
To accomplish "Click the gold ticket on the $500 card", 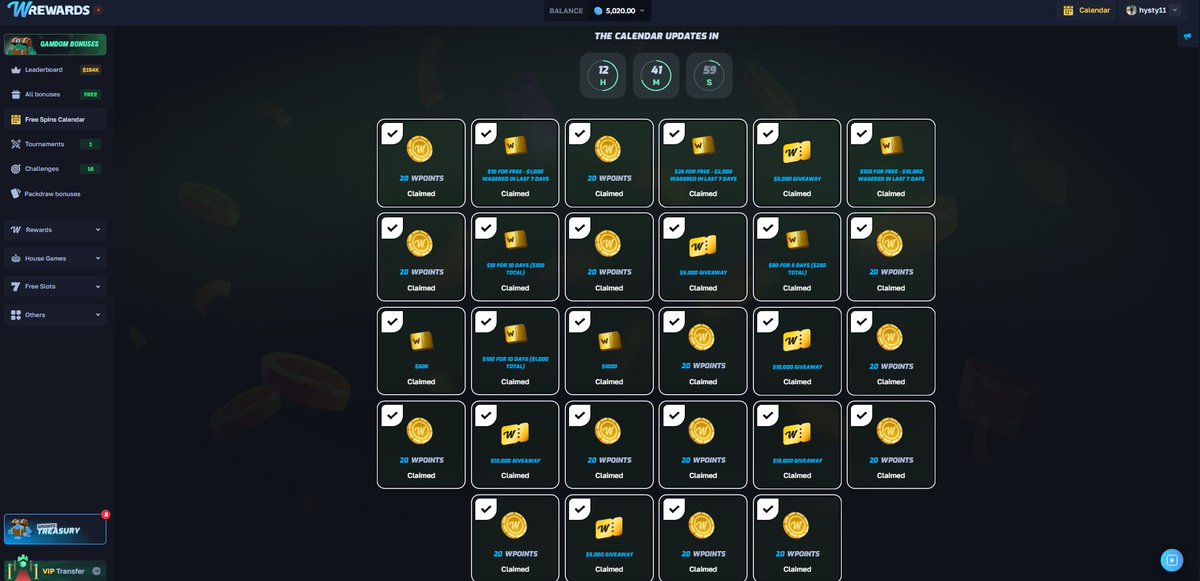I will tap(421, 341).
